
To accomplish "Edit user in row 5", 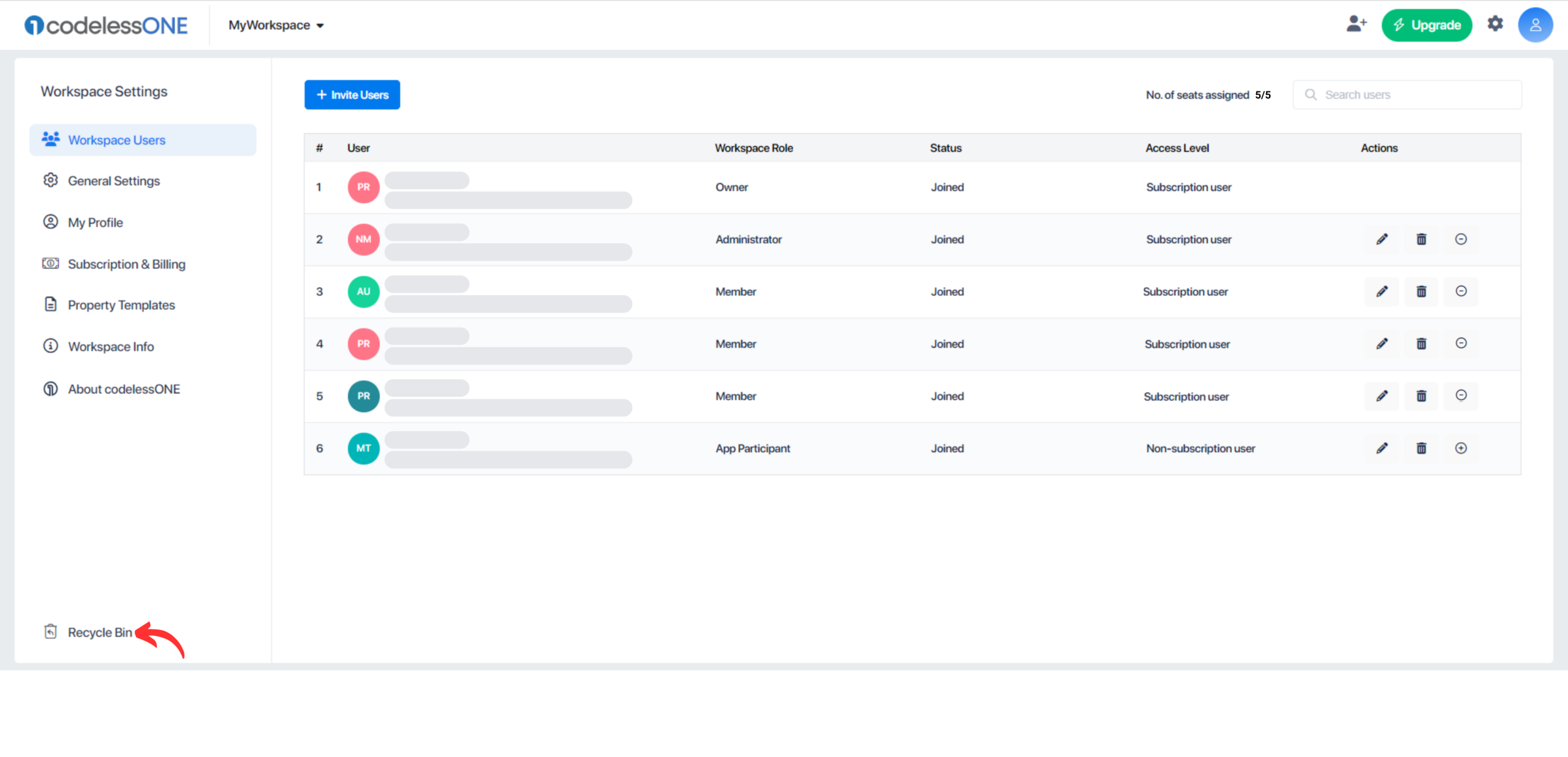I will pyautogui.click(x=1382, y=396).
